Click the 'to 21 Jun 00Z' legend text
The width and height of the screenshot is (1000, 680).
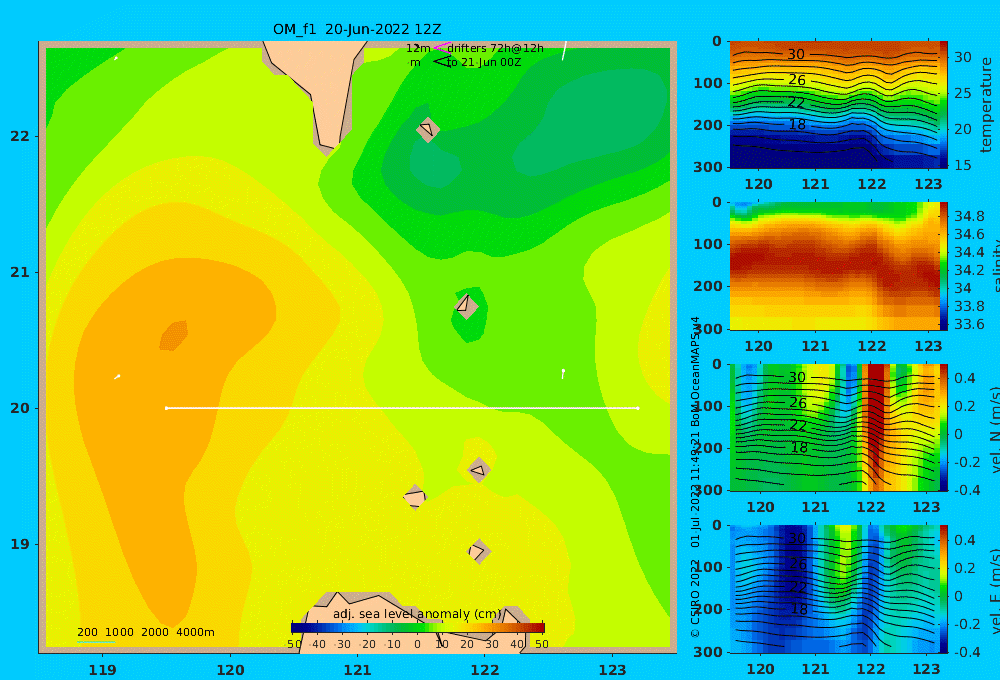coord(484,62)
